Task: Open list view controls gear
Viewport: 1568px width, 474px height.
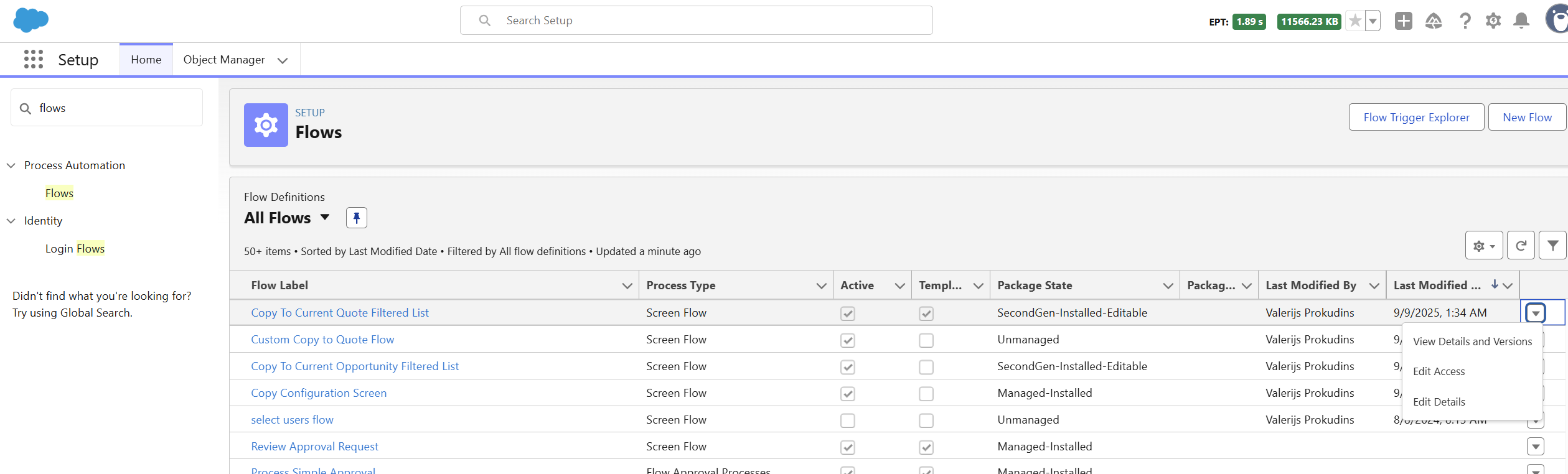Action: pos(1484,246)
